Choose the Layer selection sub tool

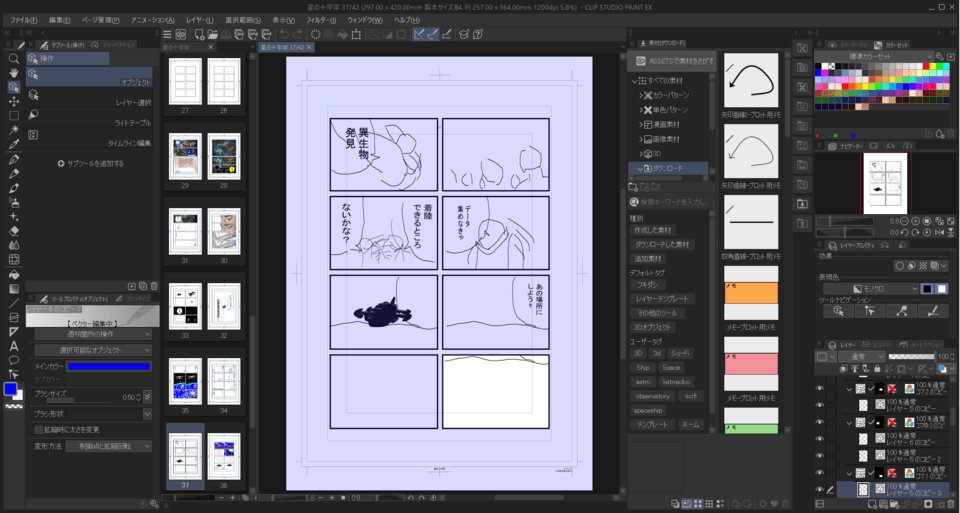[89, 98]
